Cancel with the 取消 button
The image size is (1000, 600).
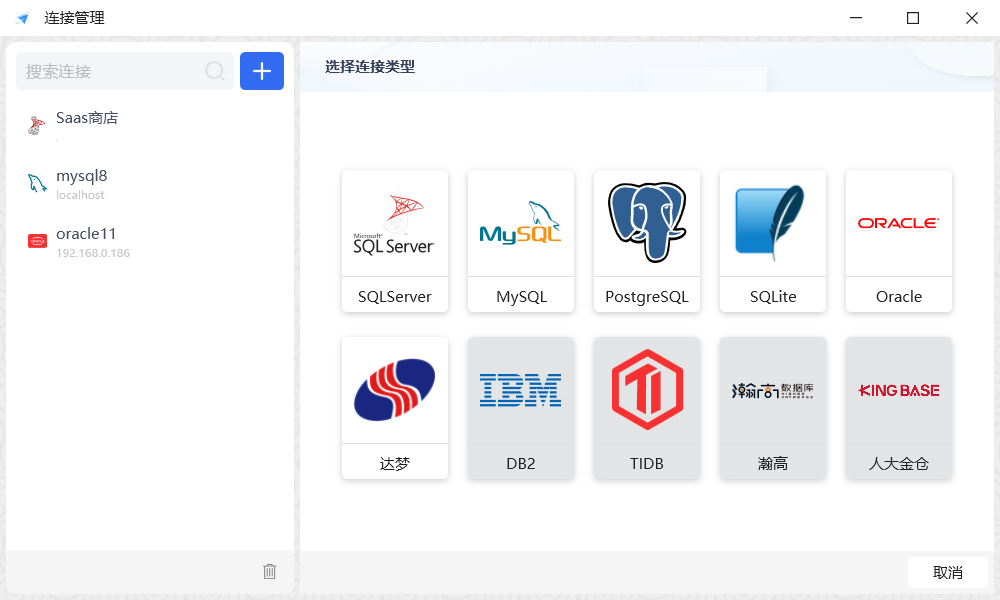pyautogui.click(x=948, y=573)
